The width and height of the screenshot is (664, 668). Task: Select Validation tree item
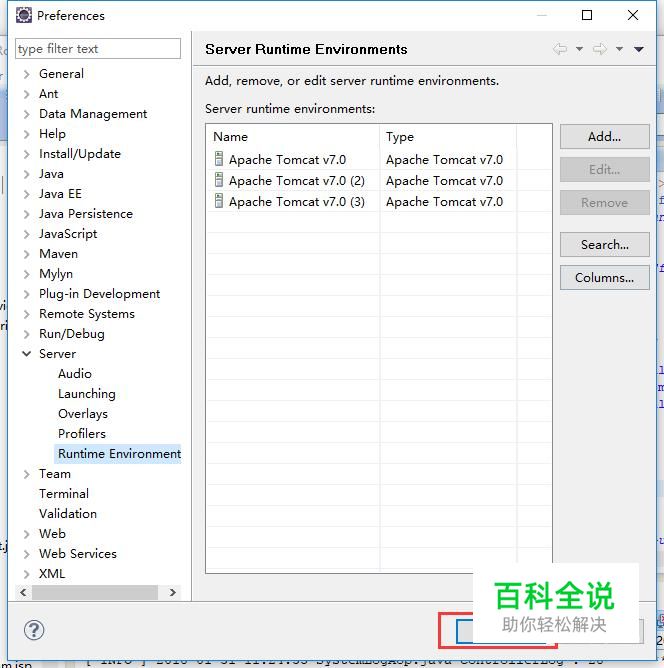point(68,514)
